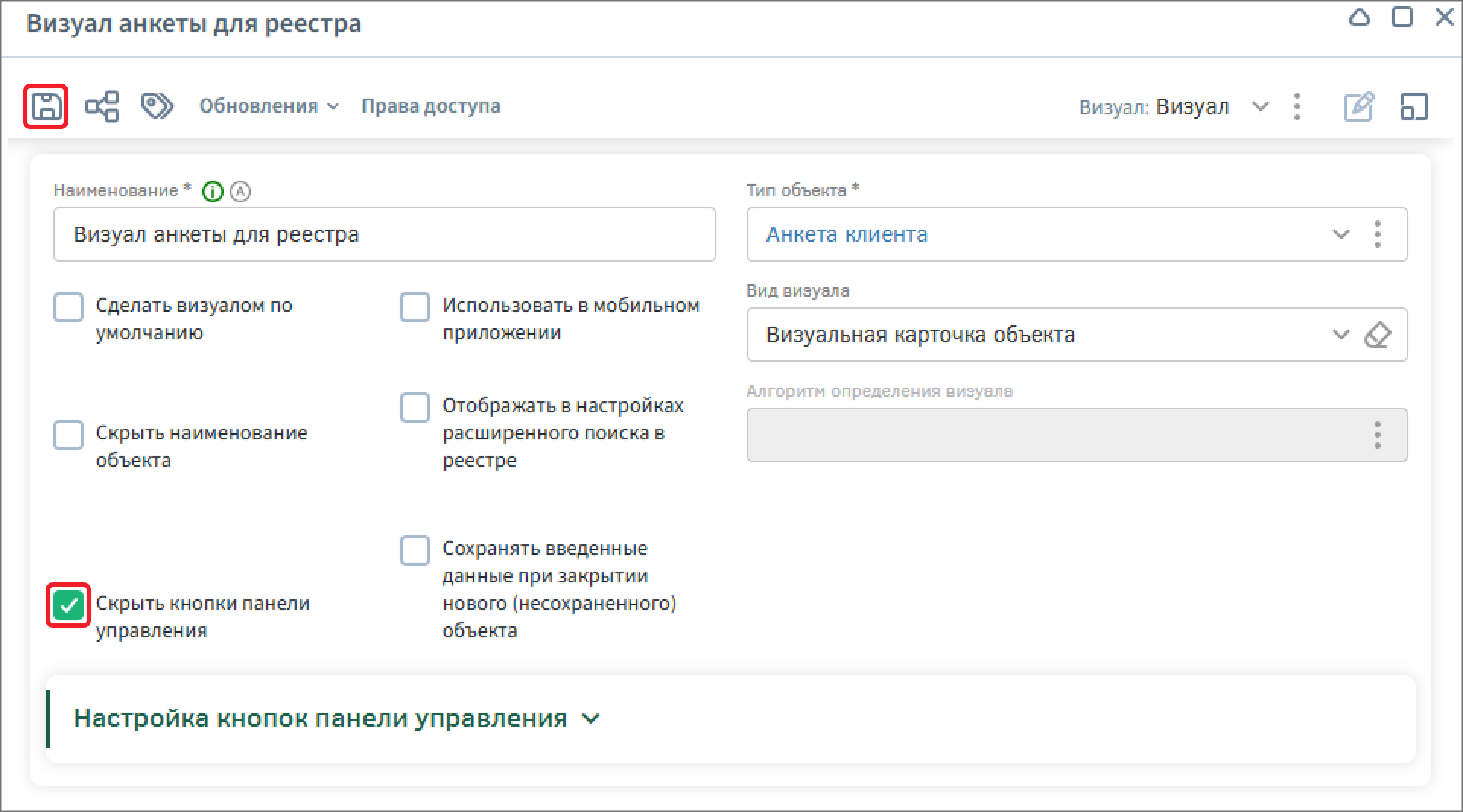Click the tags icon in toolbar
The width and height of the screenshot is (1463, 812).
click(x=157, y=106)
